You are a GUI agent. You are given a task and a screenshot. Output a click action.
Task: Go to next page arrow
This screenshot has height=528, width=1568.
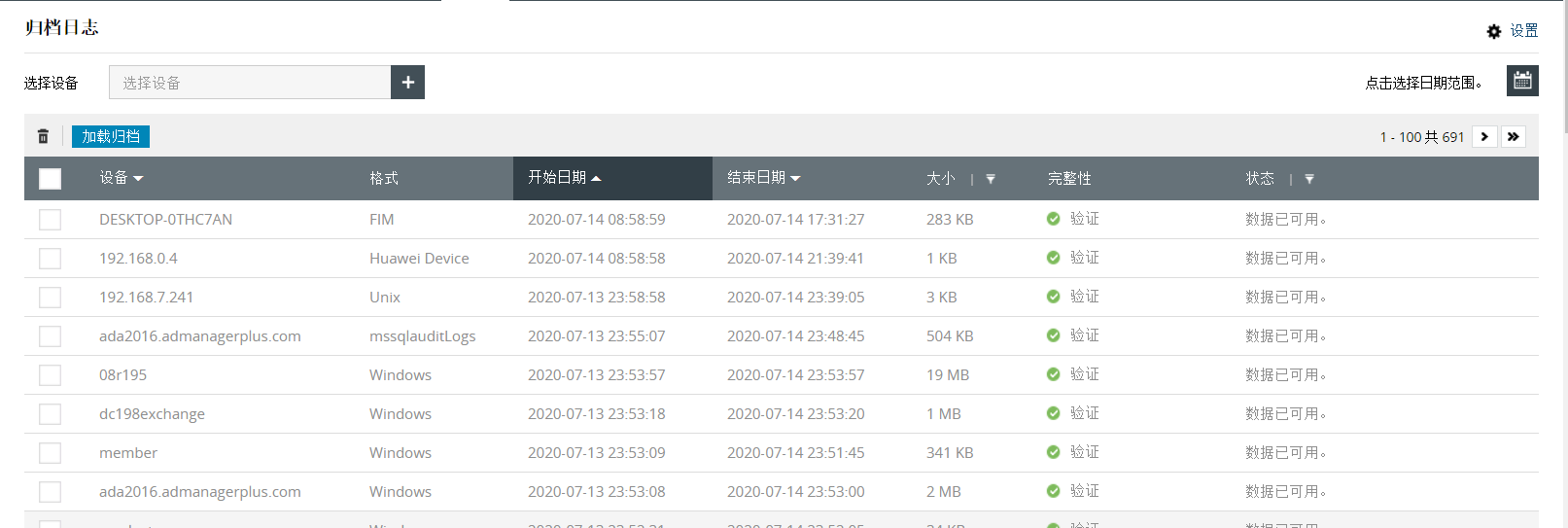[x=1484, y=136]
